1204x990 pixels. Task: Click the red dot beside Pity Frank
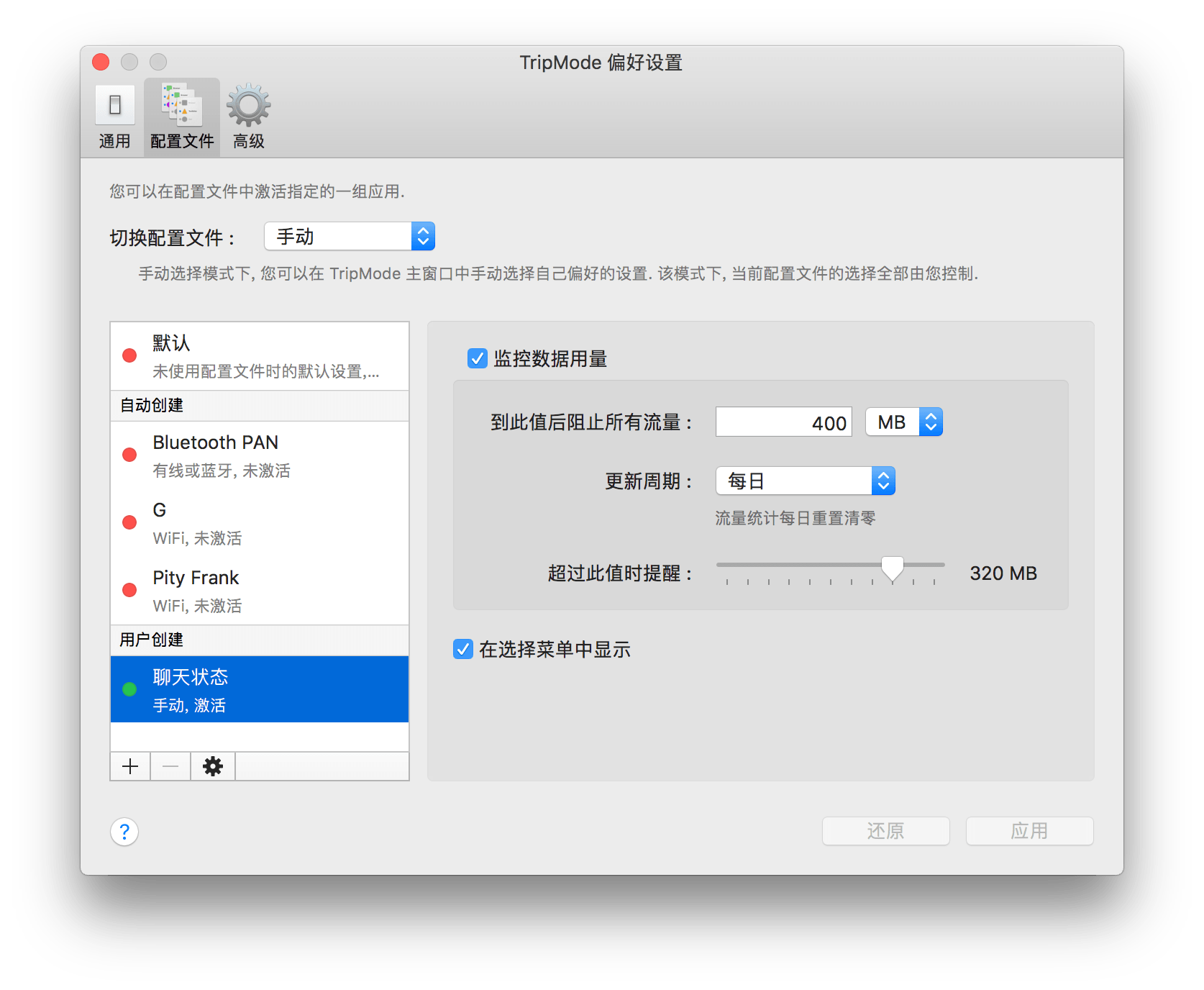point(129,590)
